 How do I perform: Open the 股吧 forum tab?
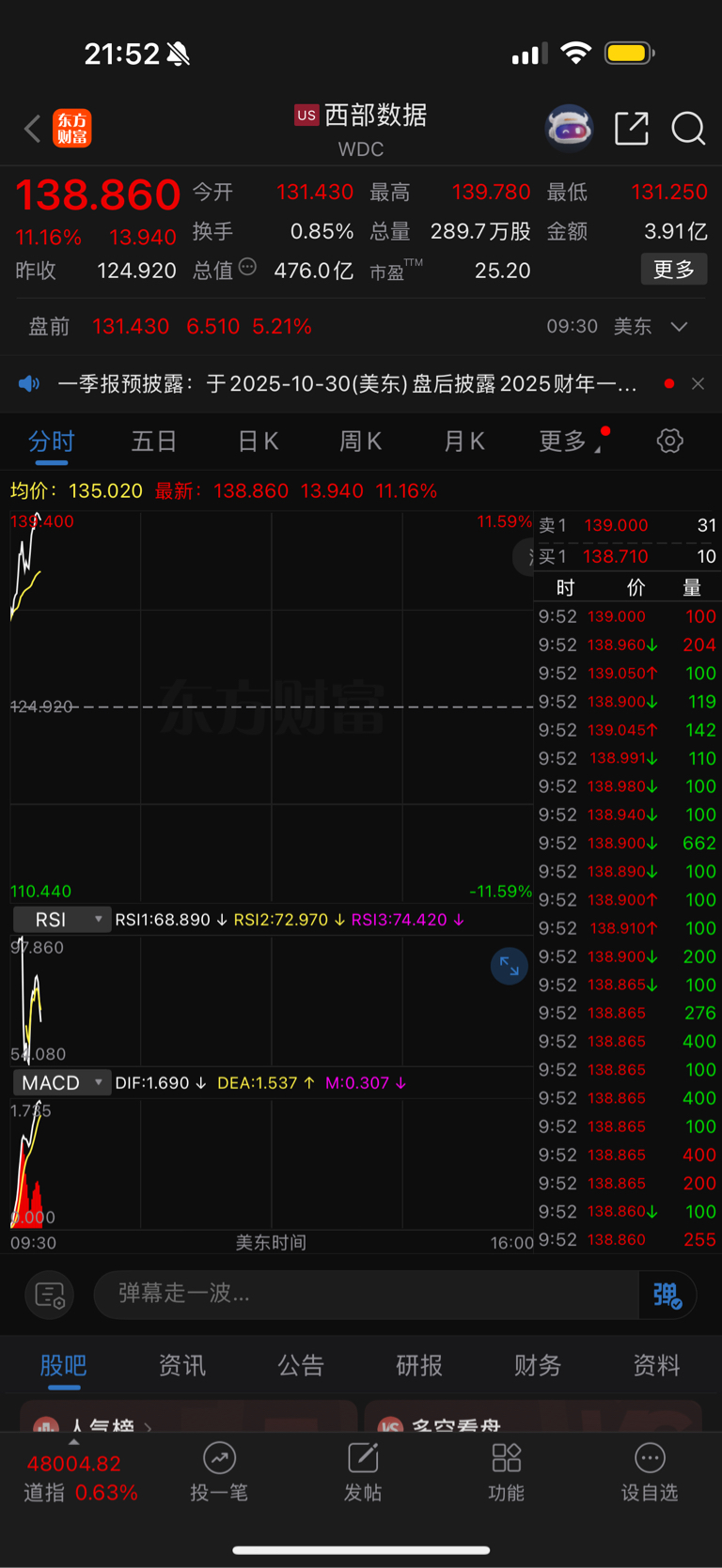pyautogui.click(x=64, y=1365)
